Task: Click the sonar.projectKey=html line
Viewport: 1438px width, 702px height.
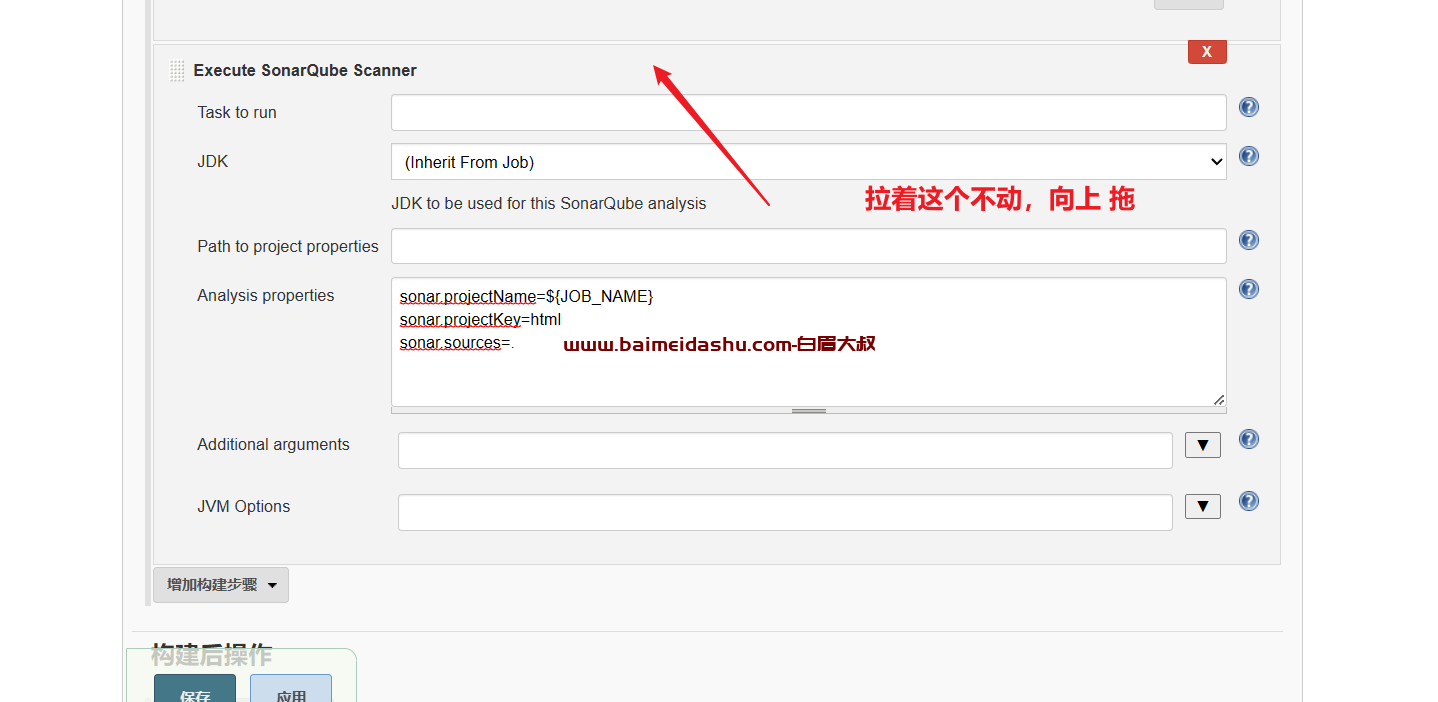Action: tap(480, 320)
